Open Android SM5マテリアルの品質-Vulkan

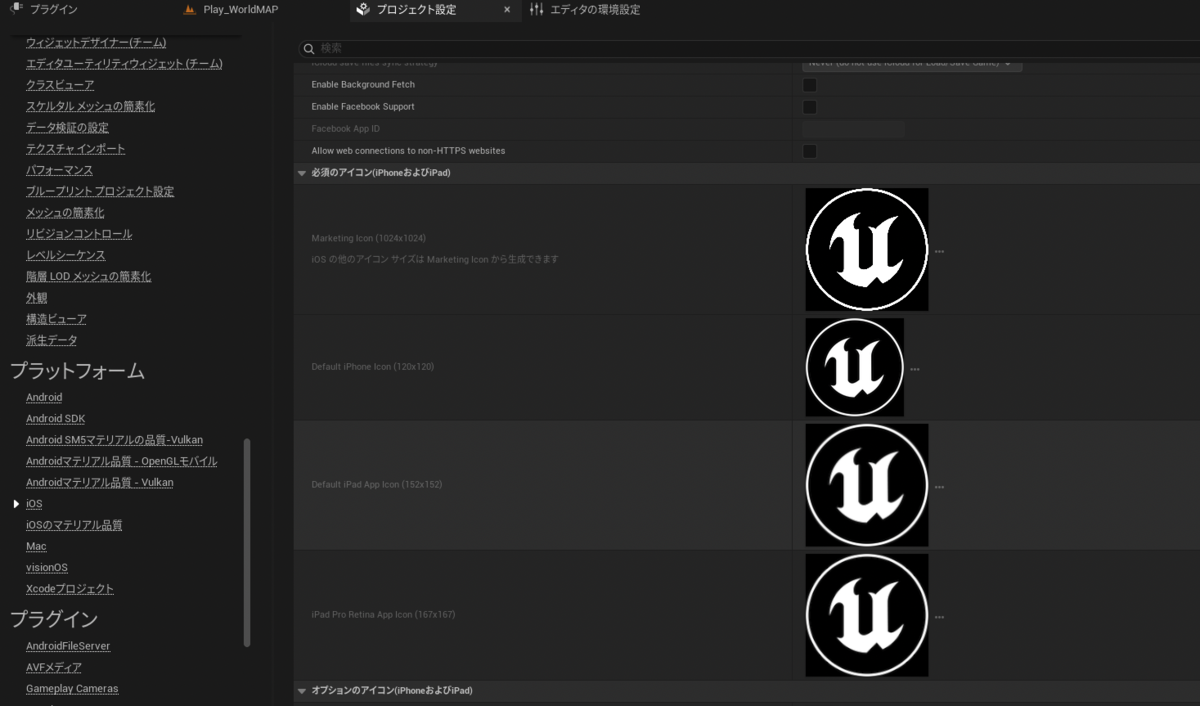coord(114,440)
